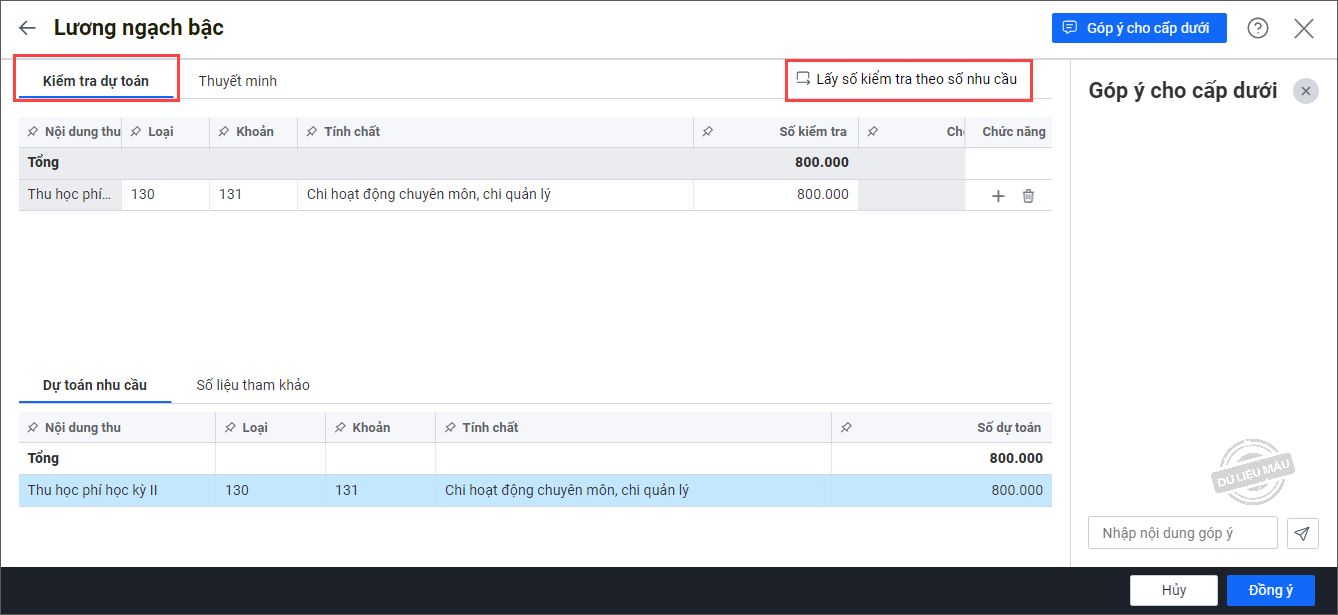Click the Đồng ý button
This screenshot has width=1338, height=615.
click(x=1270, y=590)
